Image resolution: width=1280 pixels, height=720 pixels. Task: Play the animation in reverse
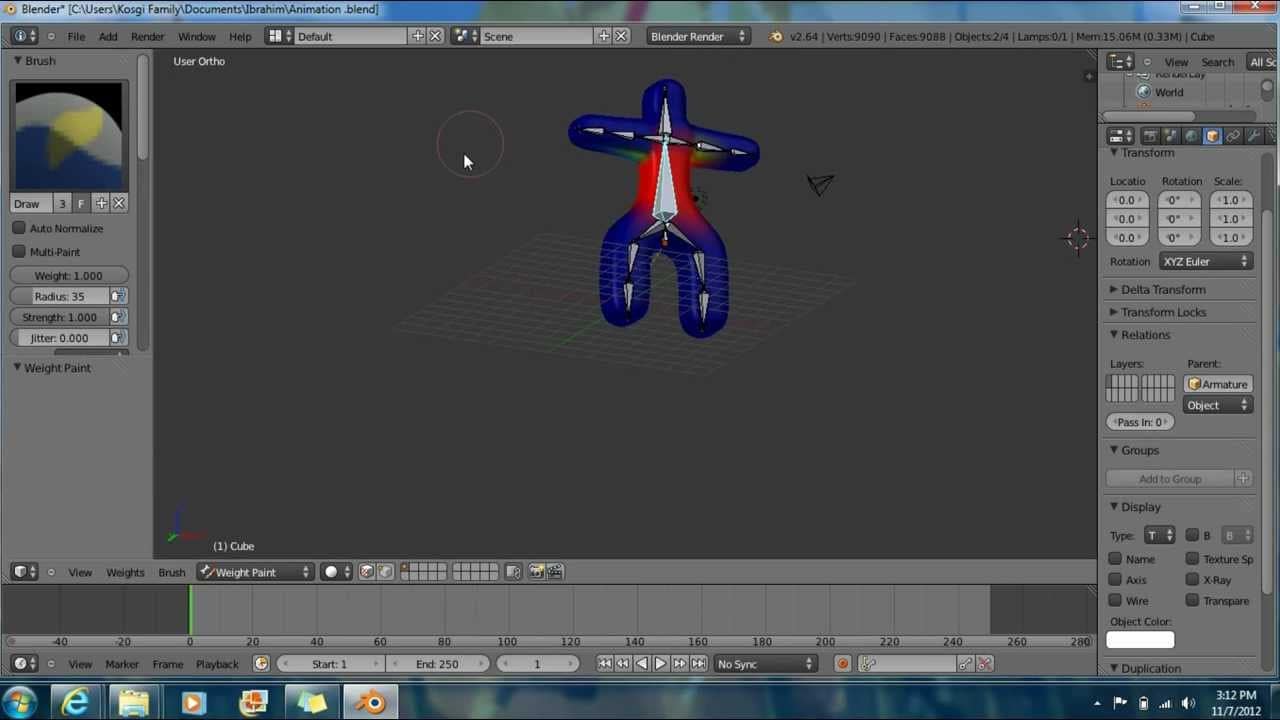[642, 664]
